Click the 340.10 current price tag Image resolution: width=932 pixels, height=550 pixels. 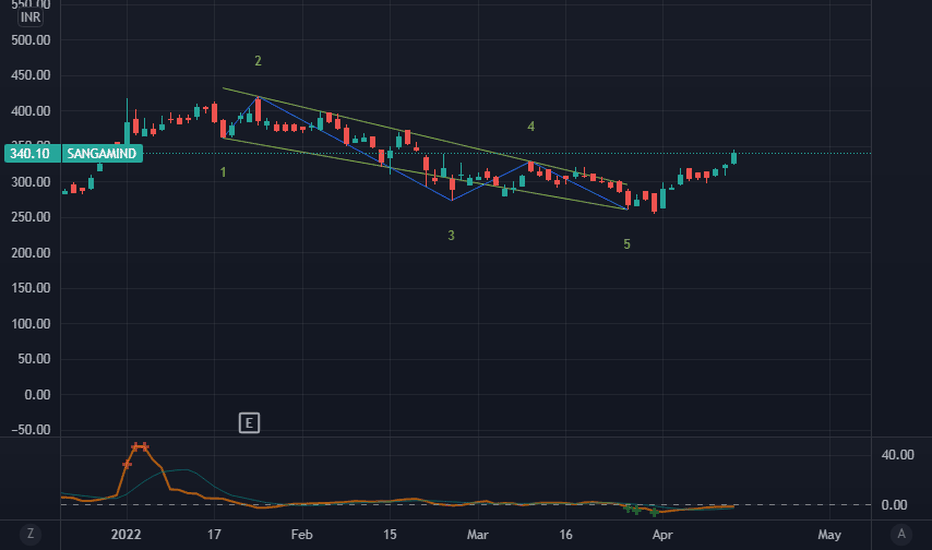coord(30,153)
